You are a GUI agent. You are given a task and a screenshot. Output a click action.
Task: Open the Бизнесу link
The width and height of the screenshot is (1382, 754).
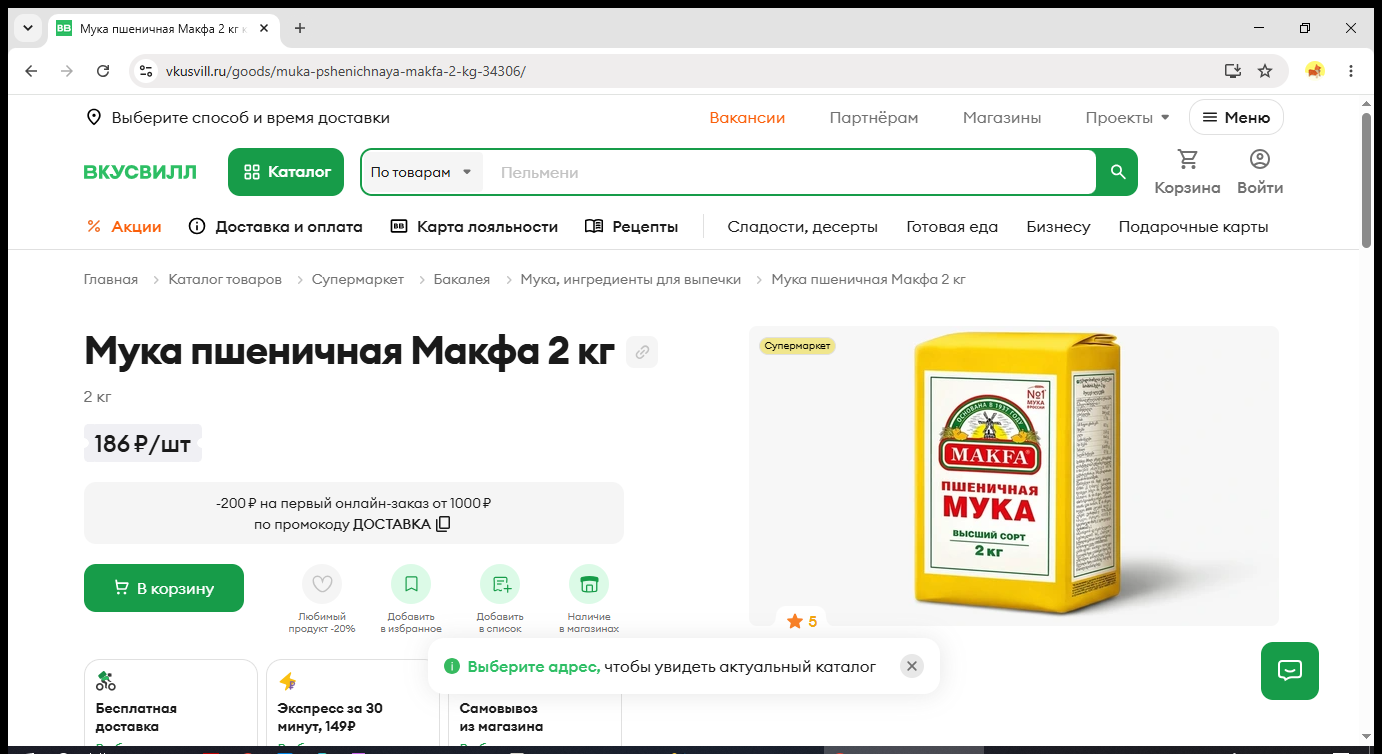[x=1058, y=227]
